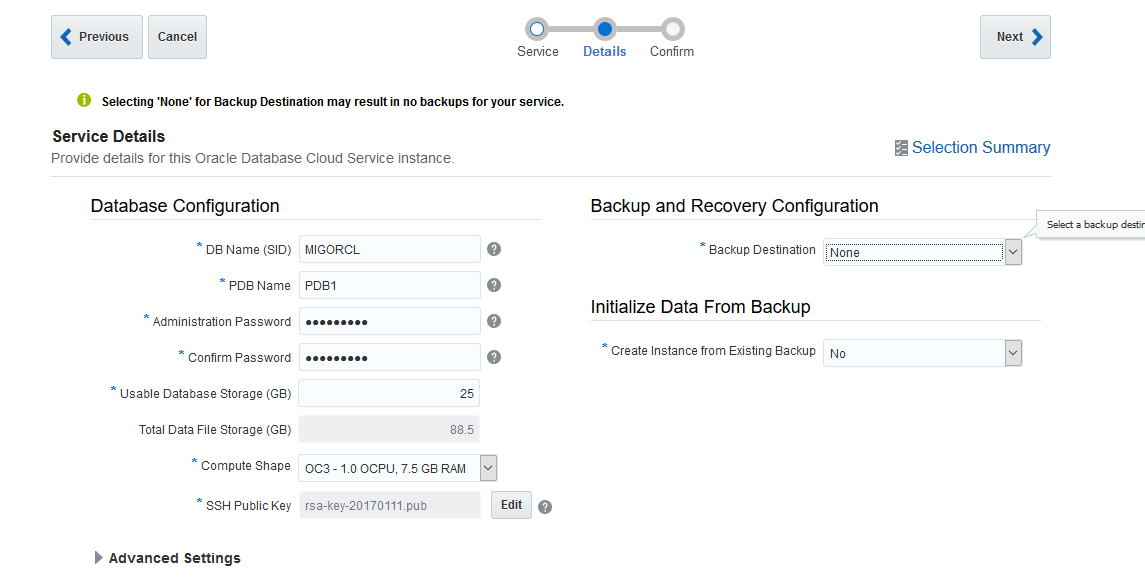
Task: Click help icon beside Administration Password field
Action: (494, 322)
